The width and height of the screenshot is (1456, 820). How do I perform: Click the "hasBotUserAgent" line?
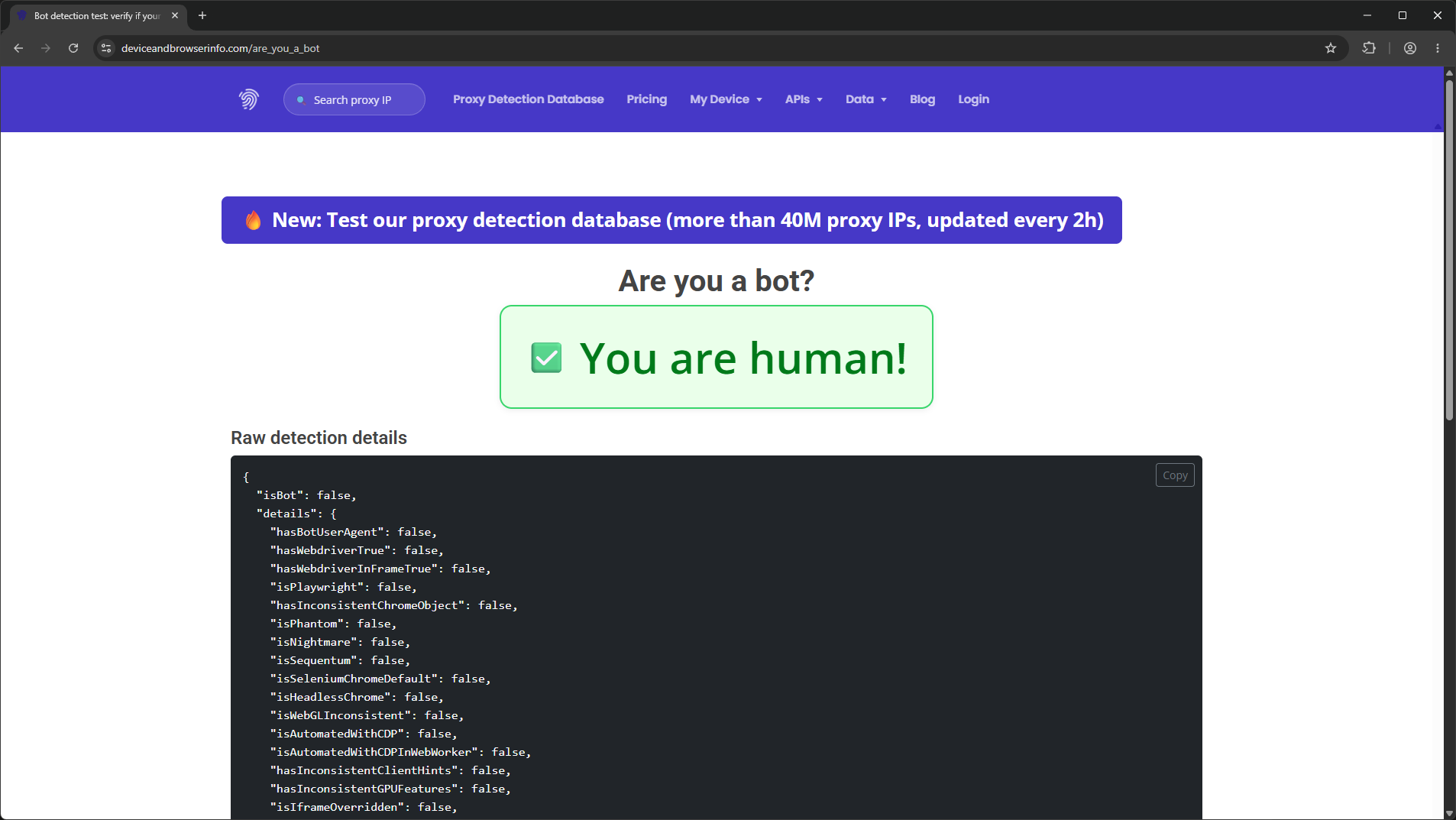click(x=354, y=532)
